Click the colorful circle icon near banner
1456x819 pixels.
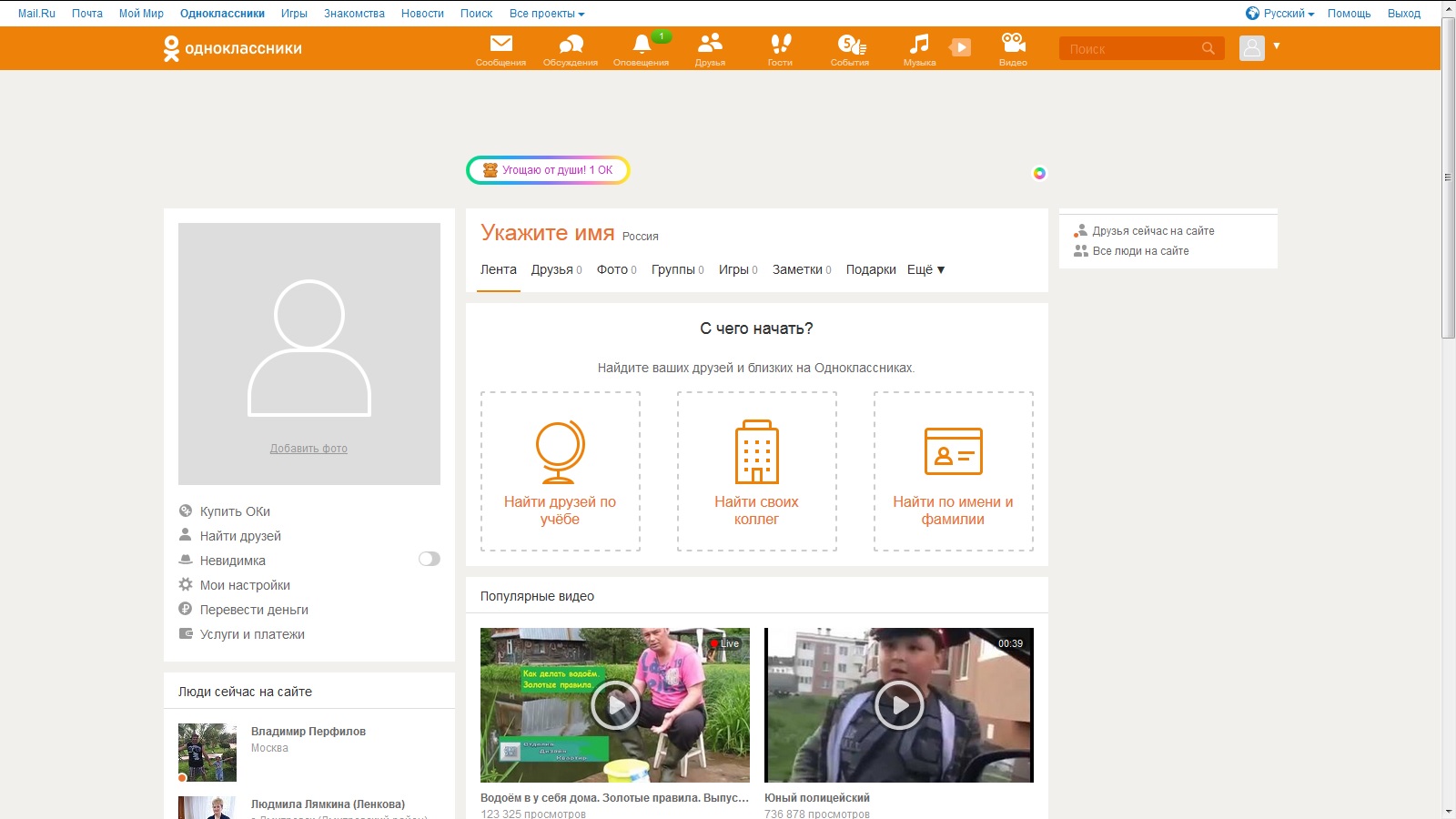point(1039,173)
